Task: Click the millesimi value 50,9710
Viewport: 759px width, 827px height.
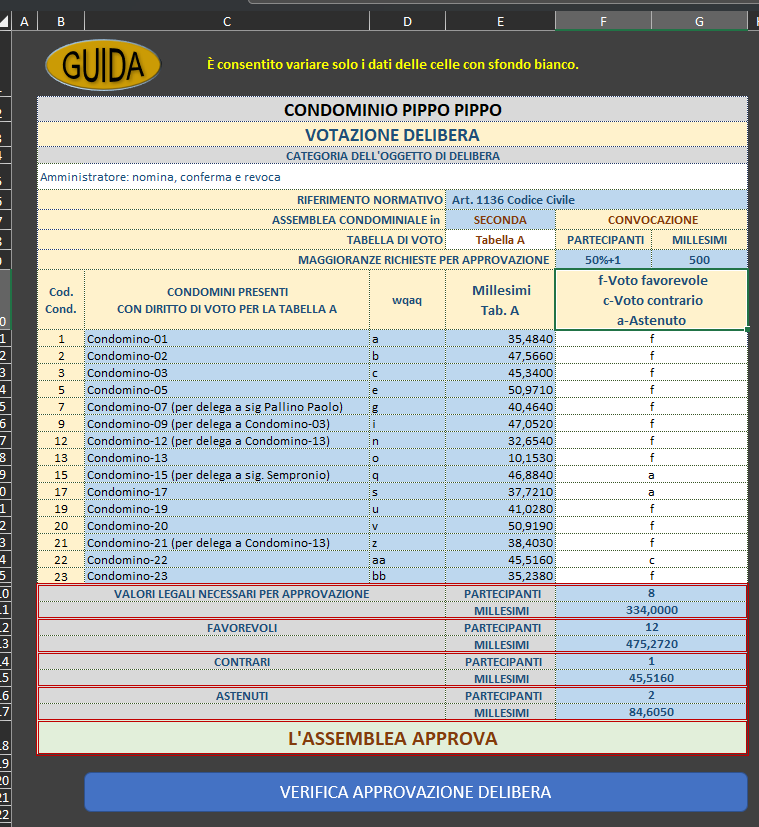Action: (500, 390)
